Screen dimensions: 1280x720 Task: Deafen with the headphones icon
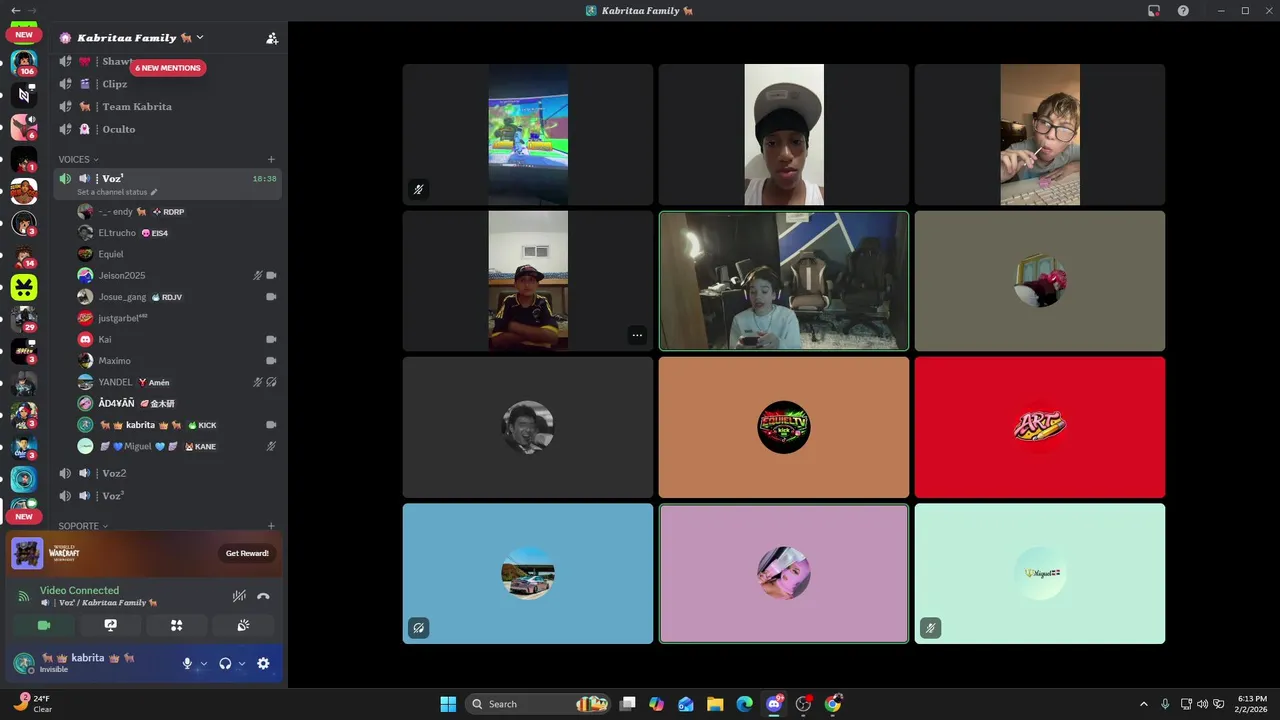click(225, 663)
